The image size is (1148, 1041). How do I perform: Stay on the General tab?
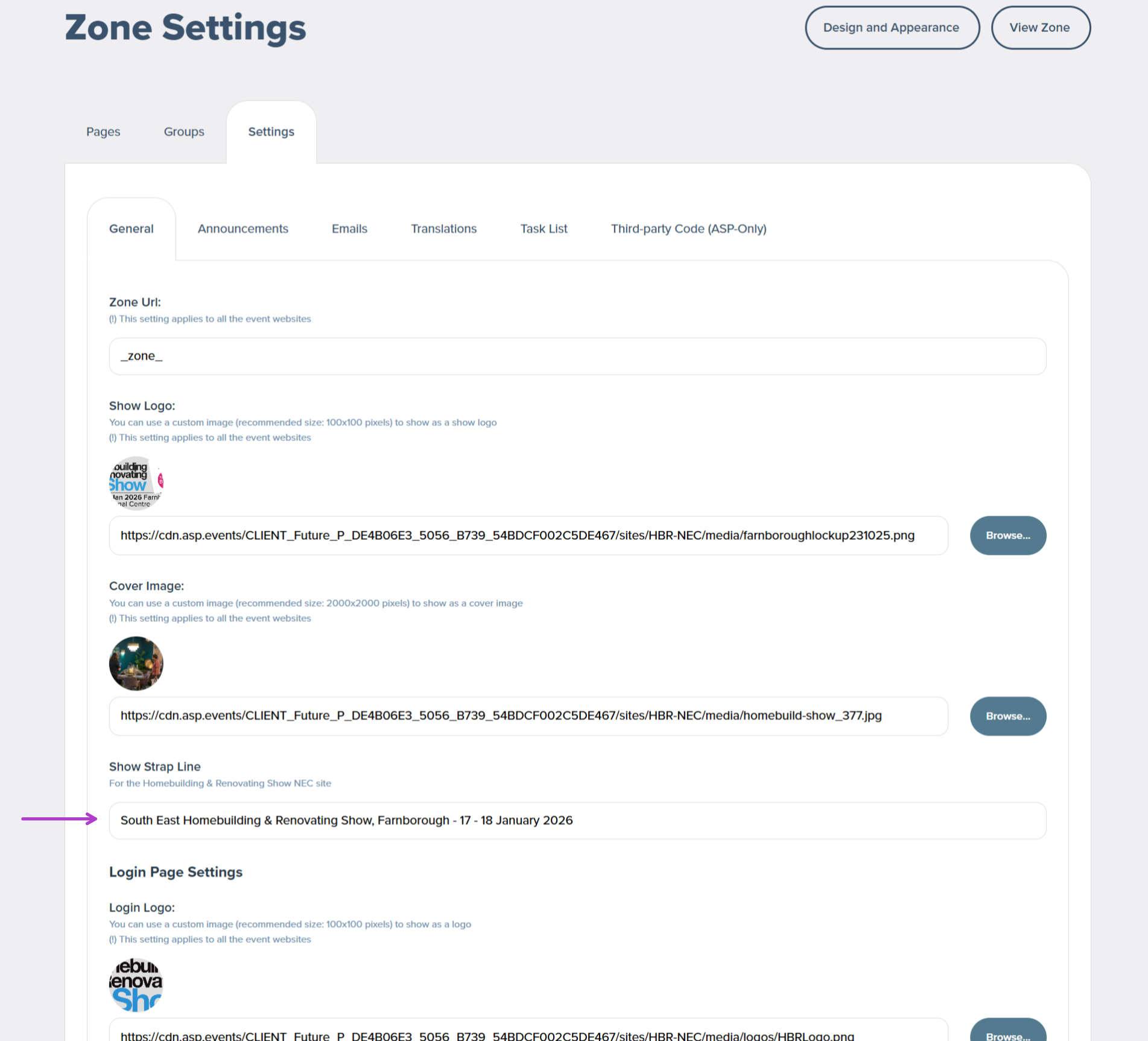coord(131,229)
